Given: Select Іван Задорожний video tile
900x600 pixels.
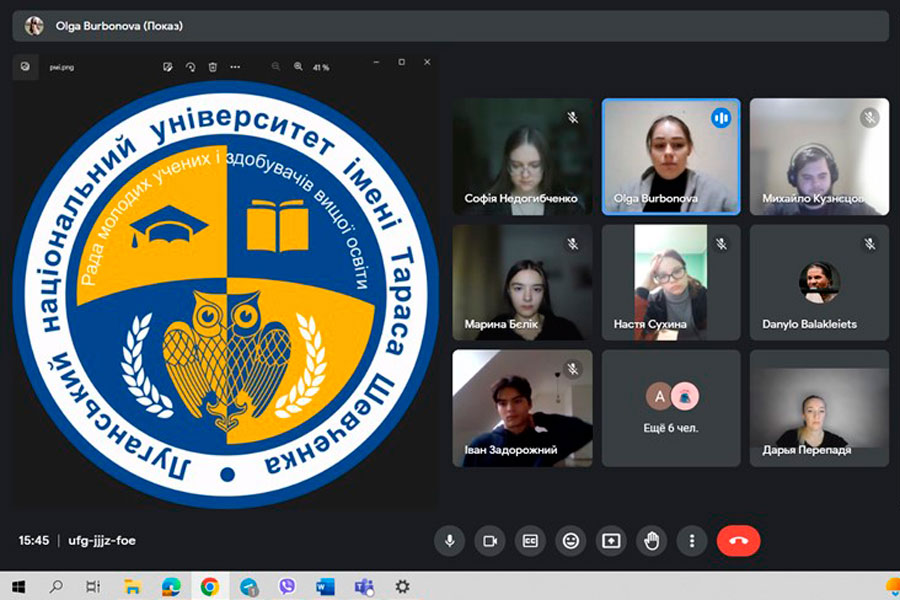Looking at the screenshot, I should coord(522,408).
